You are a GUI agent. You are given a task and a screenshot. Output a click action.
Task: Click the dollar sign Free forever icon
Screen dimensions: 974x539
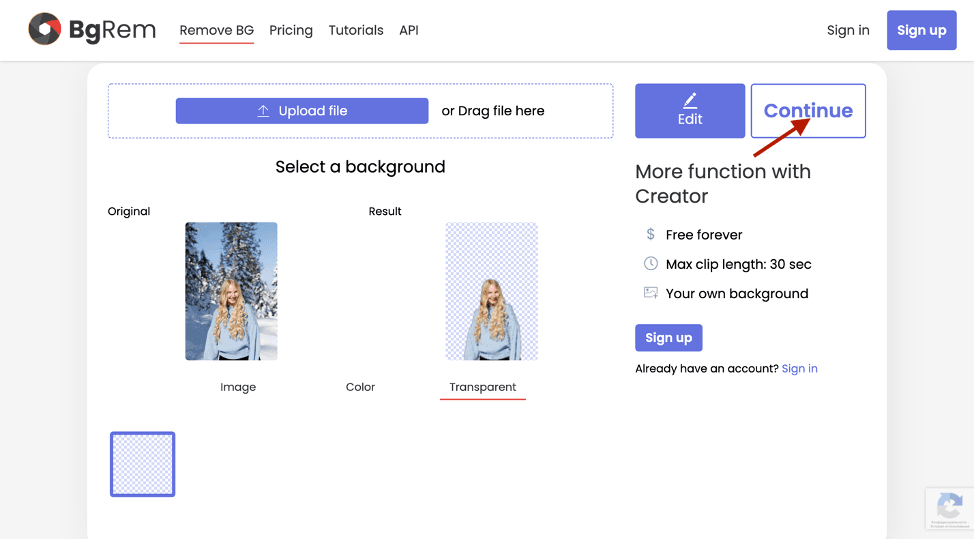pos(650,234)
